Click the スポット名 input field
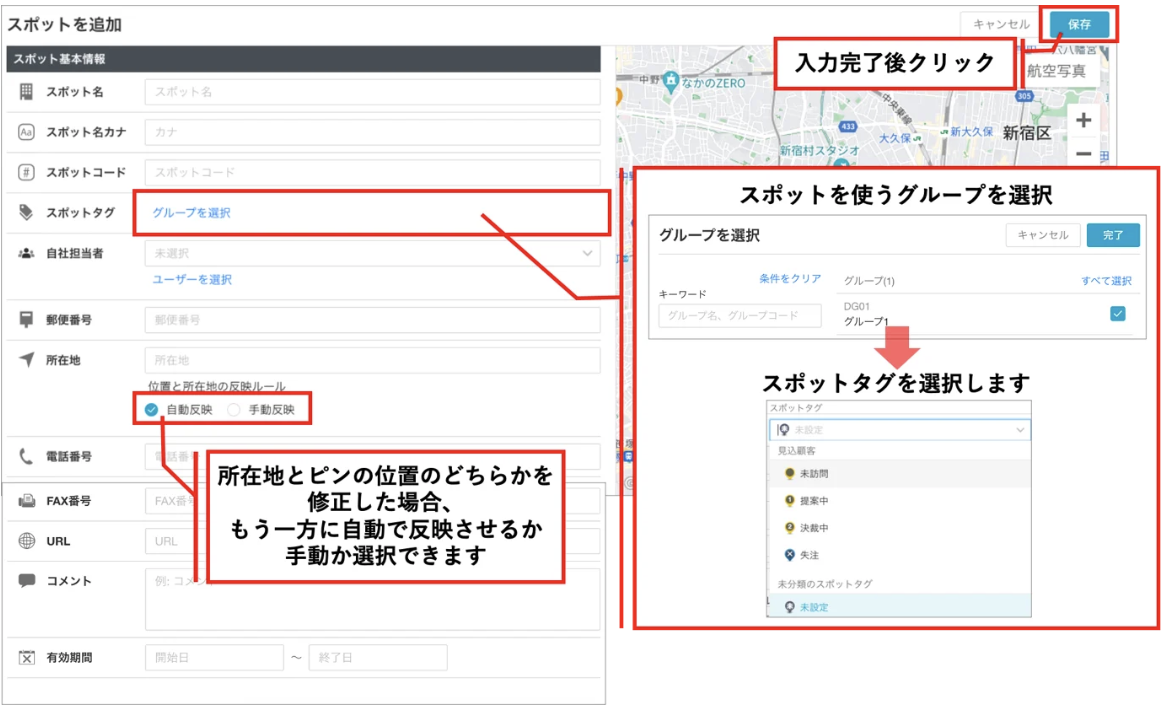The image size is (1170, 712). click(x=372, y=92)
